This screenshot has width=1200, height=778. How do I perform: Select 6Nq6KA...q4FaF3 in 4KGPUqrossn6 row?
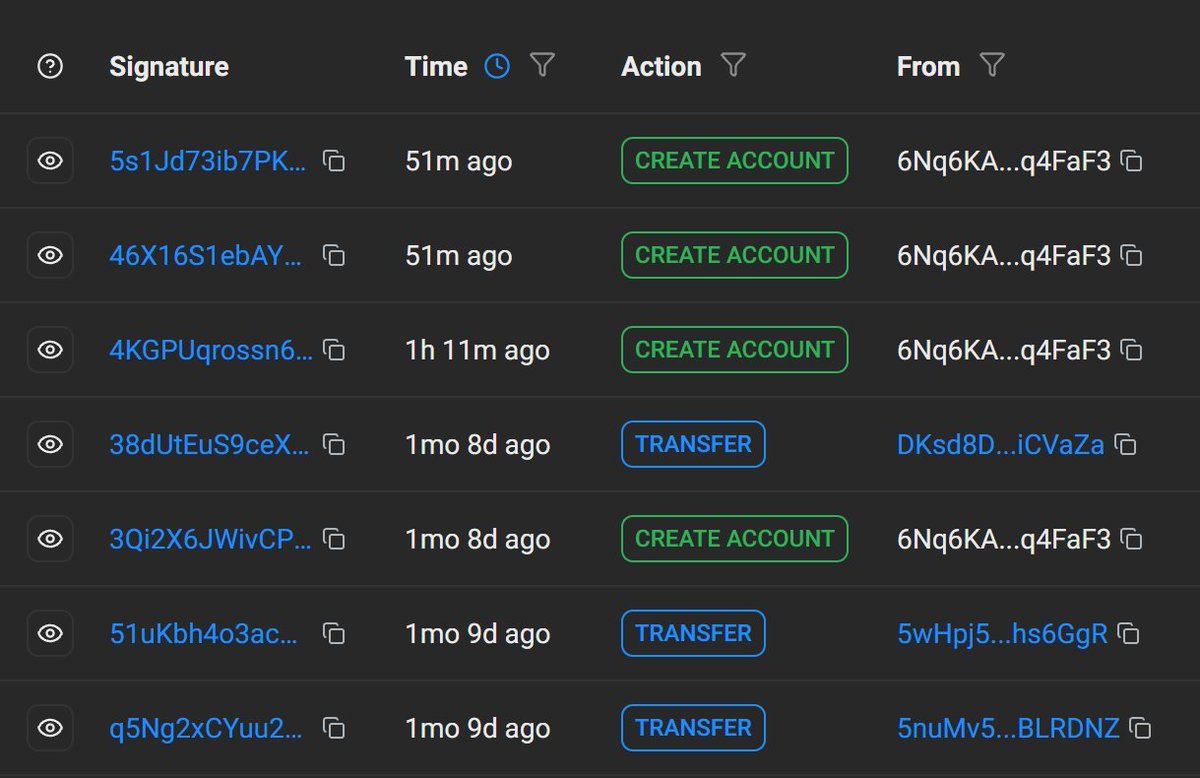click(1004, 350)
